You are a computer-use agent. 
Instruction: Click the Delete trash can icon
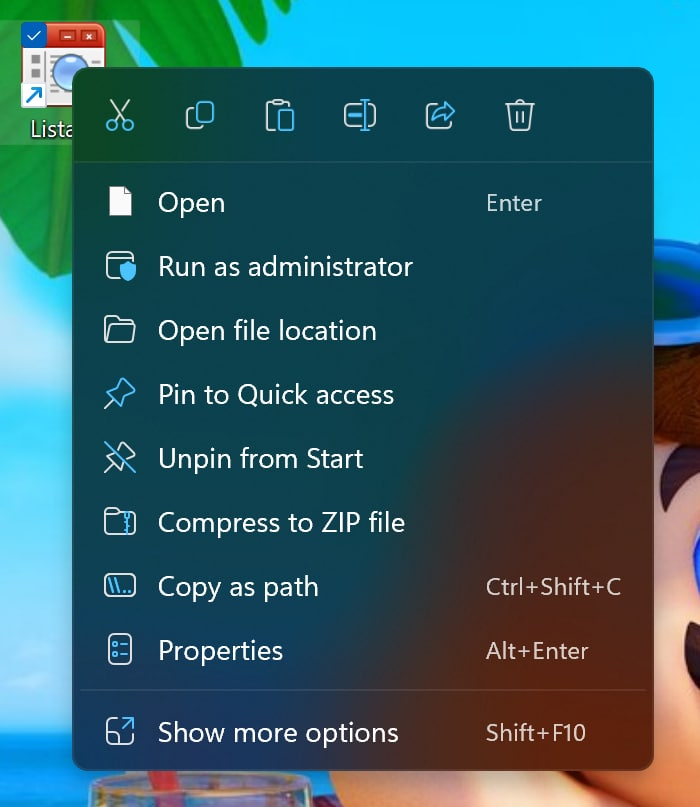point(520,115)
